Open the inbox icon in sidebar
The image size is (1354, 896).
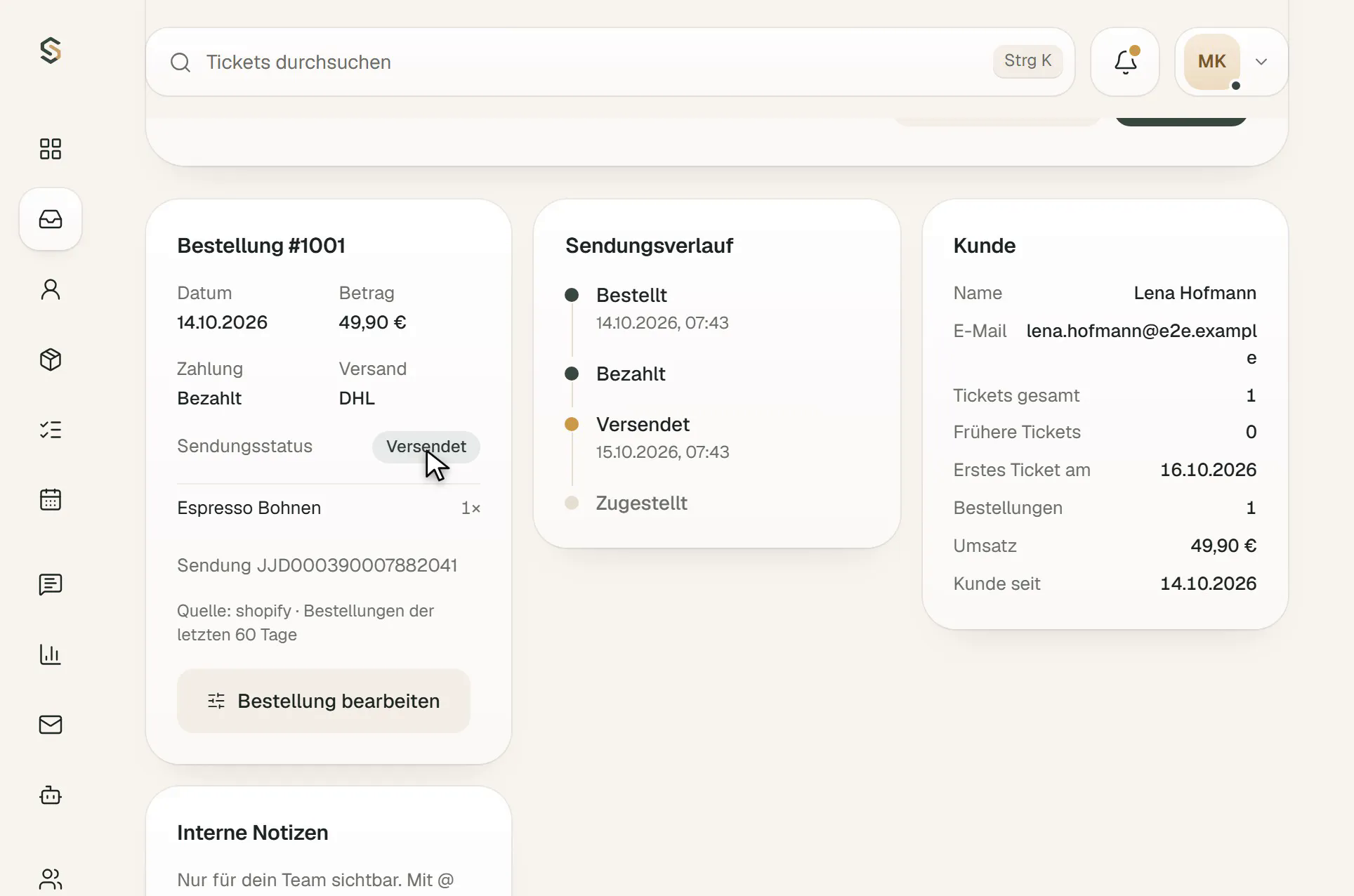tap(51, 219)
